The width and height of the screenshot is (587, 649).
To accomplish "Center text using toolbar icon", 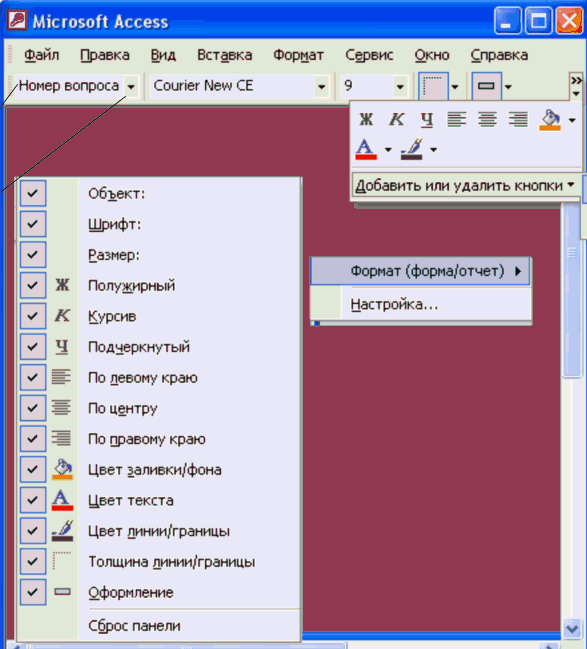I will point(487,120).
